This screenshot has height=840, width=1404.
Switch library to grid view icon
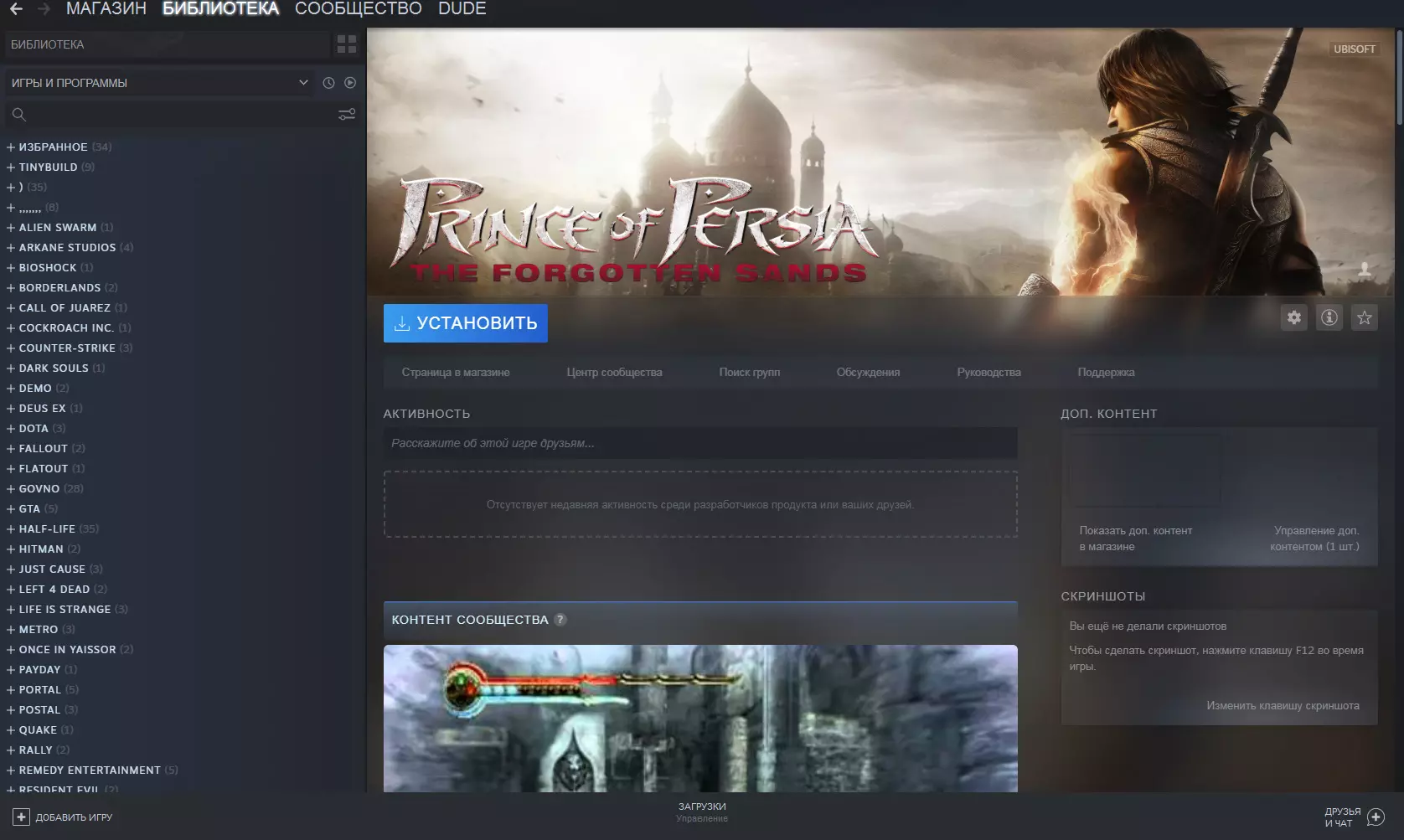(x=347, y=44)
